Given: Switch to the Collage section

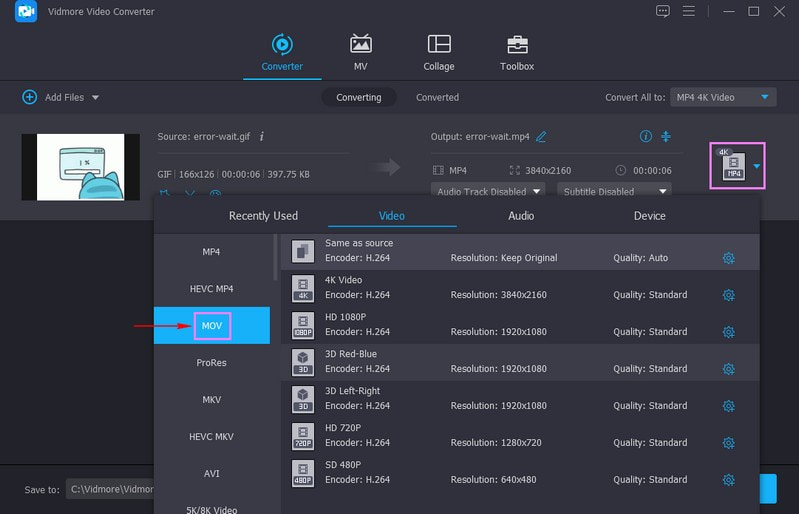Looking at the screenshot, I should (438, 45).
